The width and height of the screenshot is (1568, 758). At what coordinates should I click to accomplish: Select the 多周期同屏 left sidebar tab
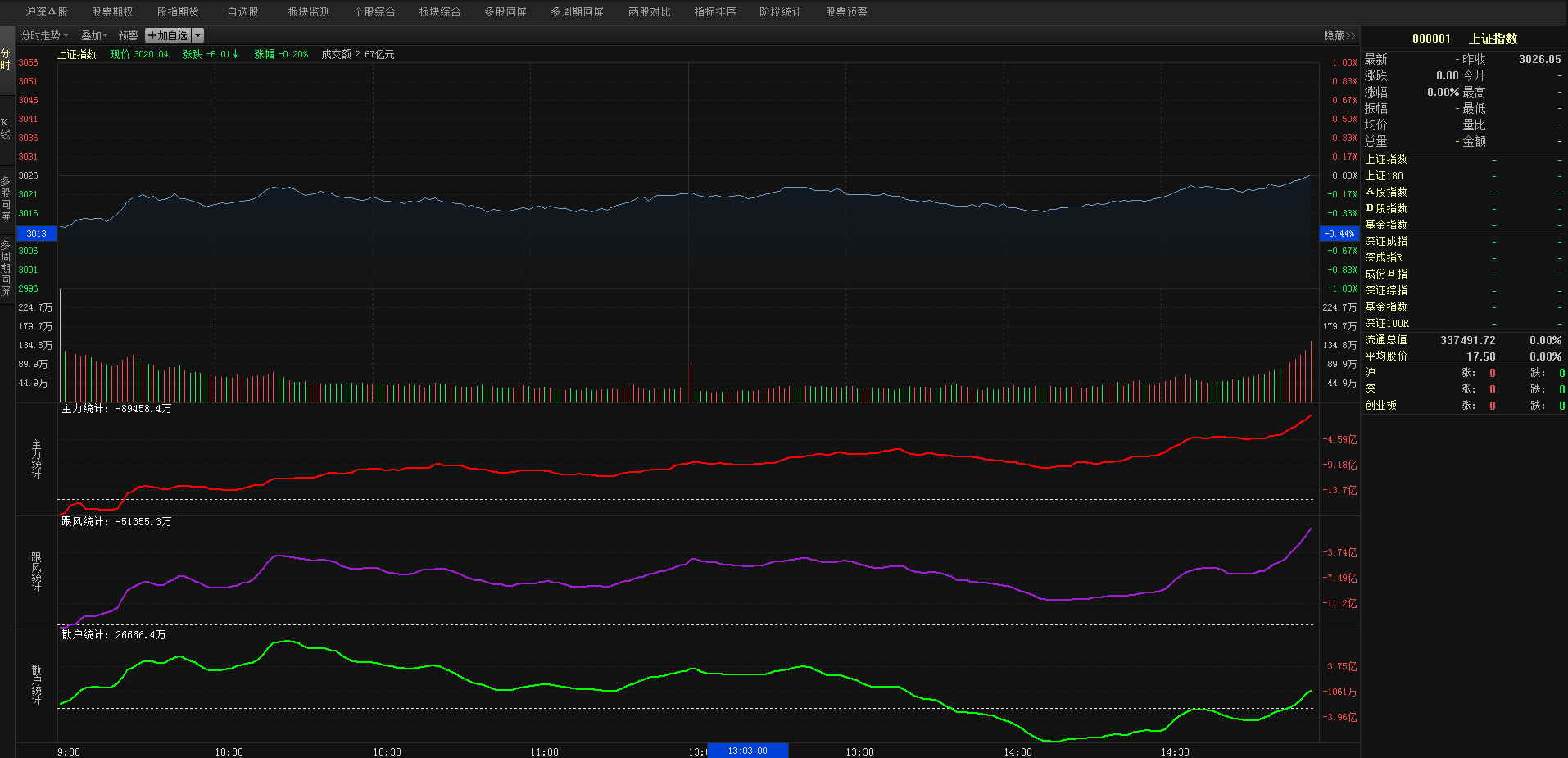pyautogui.click(x=7, y=268)
